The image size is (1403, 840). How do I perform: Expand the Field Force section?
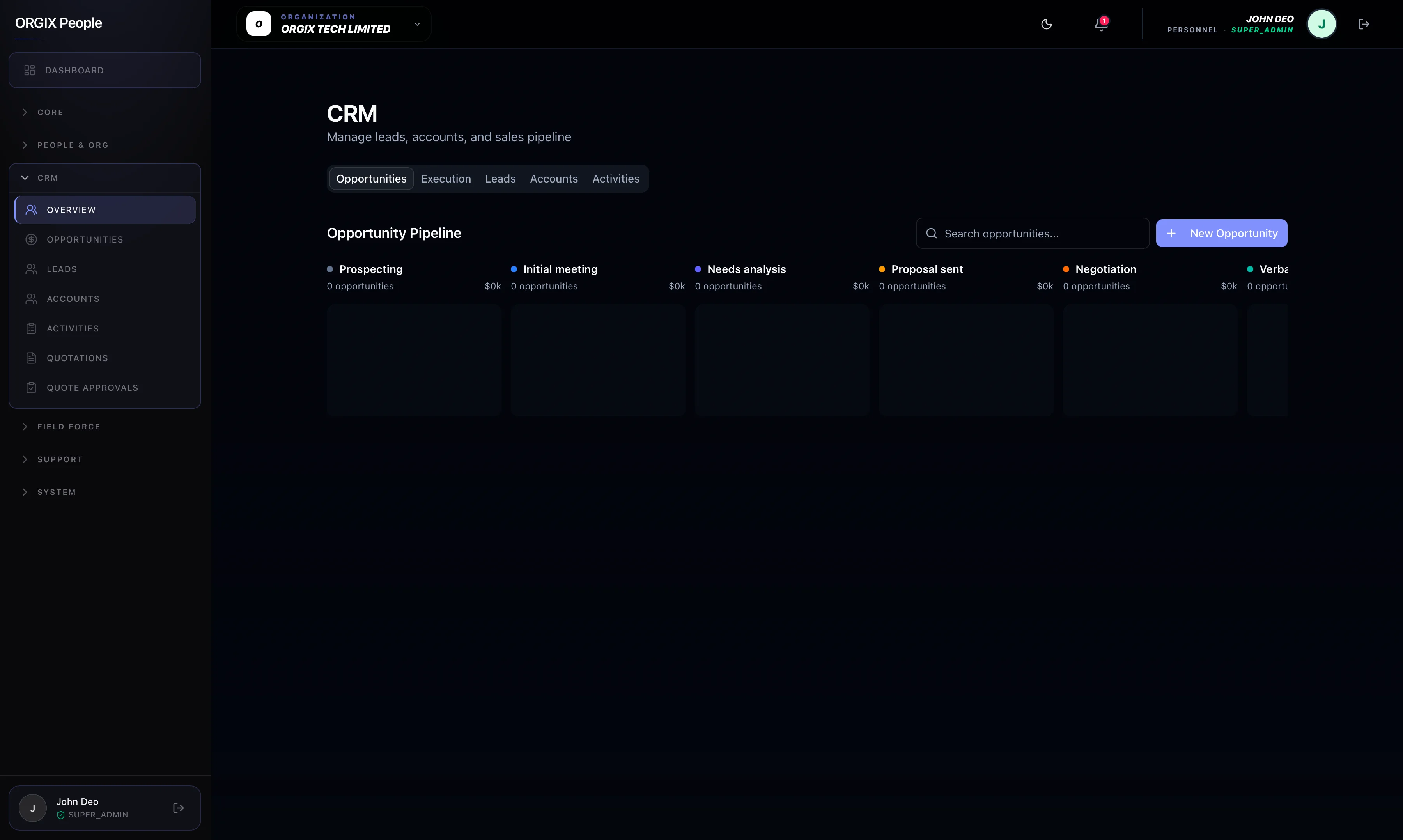(105, 427)
